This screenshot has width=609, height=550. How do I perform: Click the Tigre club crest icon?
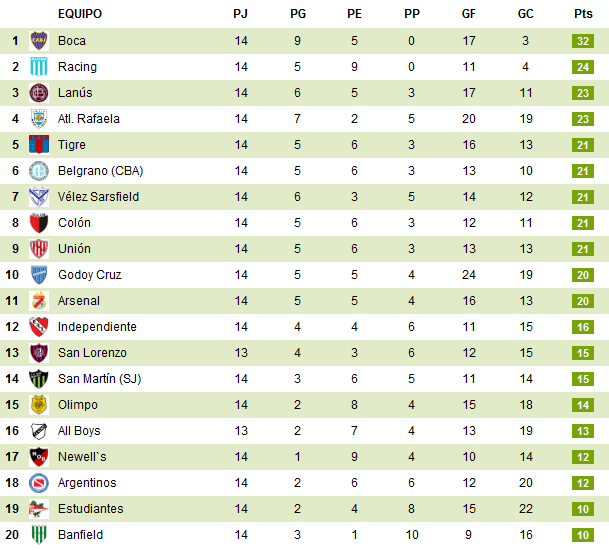click(x=39, y=145)
